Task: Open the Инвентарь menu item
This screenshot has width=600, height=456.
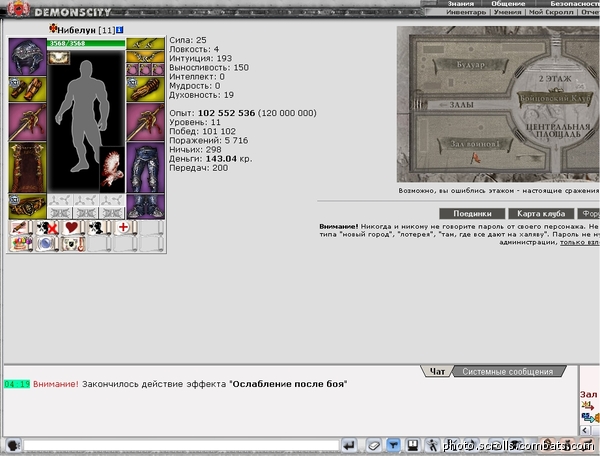Action: (x=466, y=12)
